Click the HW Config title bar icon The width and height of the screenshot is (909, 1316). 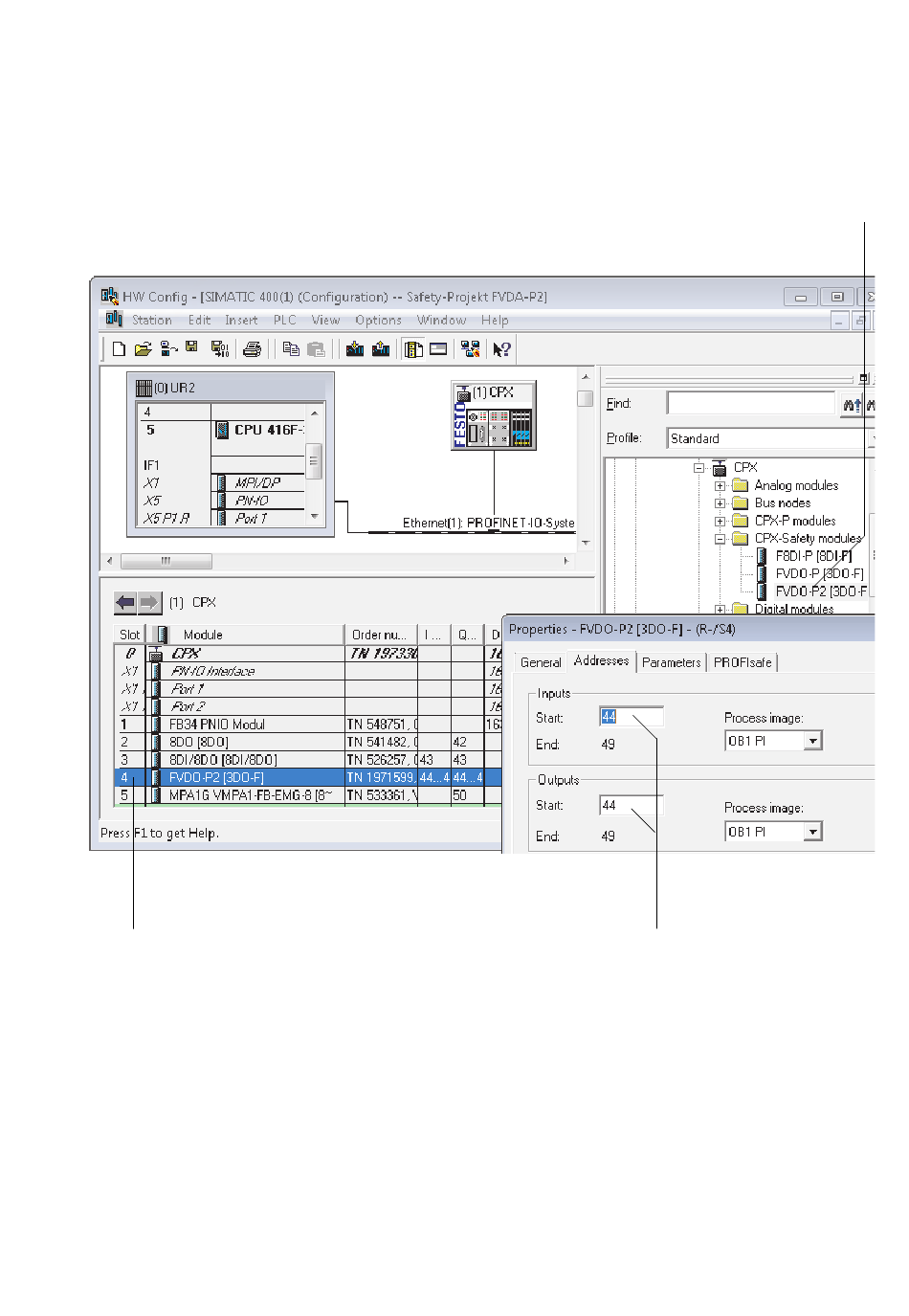[110, 297]
